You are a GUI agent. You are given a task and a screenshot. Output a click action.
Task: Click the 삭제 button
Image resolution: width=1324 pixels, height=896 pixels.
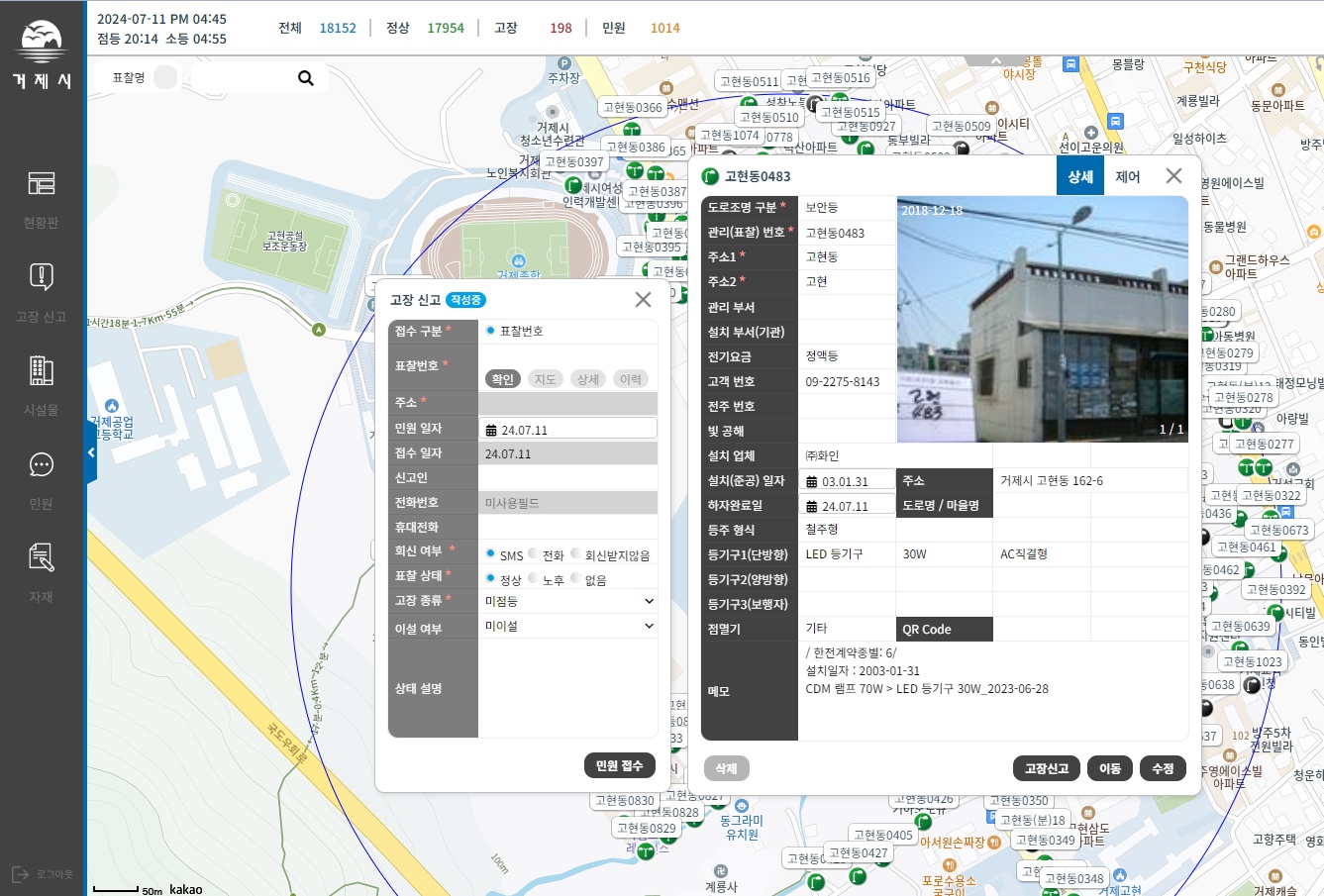tap(727, 768)
